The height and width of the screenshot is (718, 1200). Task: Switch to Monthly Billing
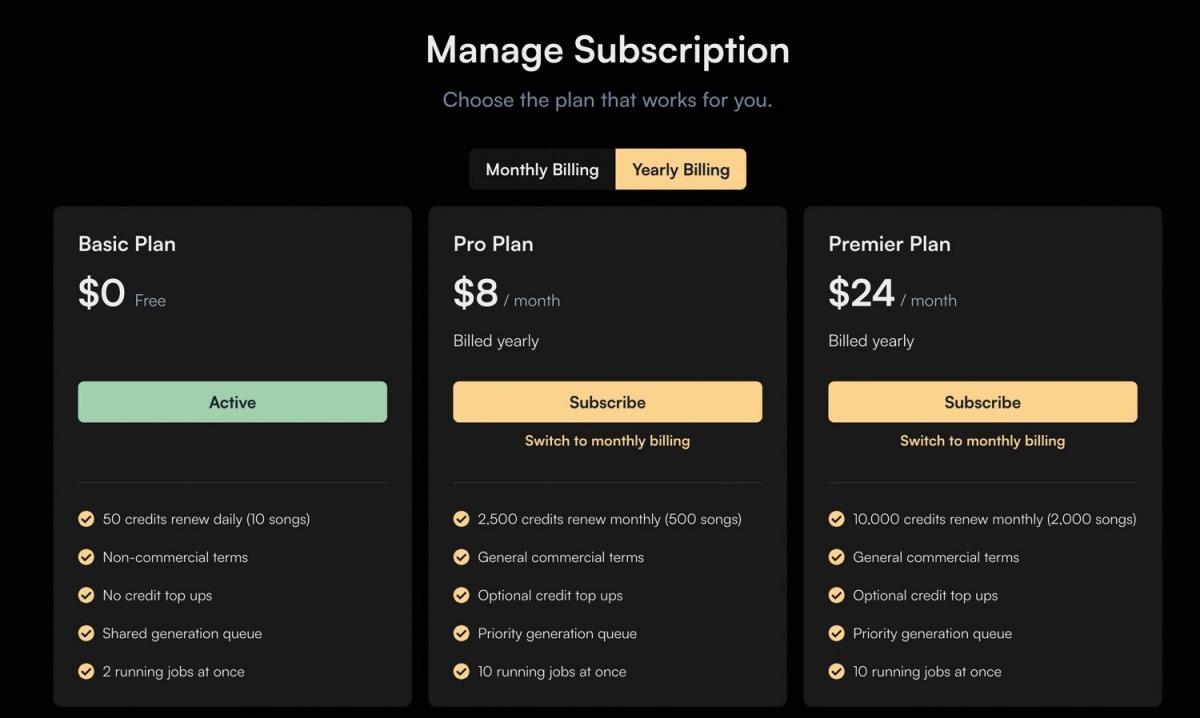pos(542,169)
